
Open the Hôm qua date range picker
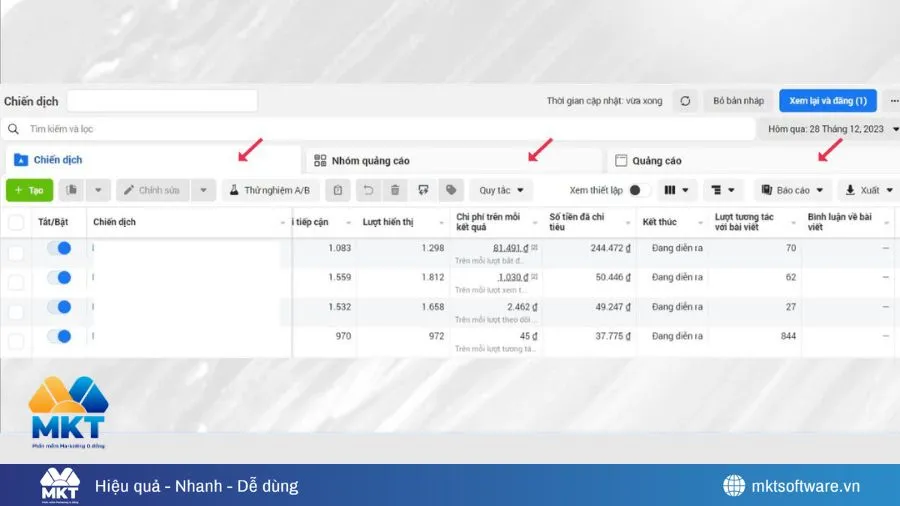(x=827, y=129)
